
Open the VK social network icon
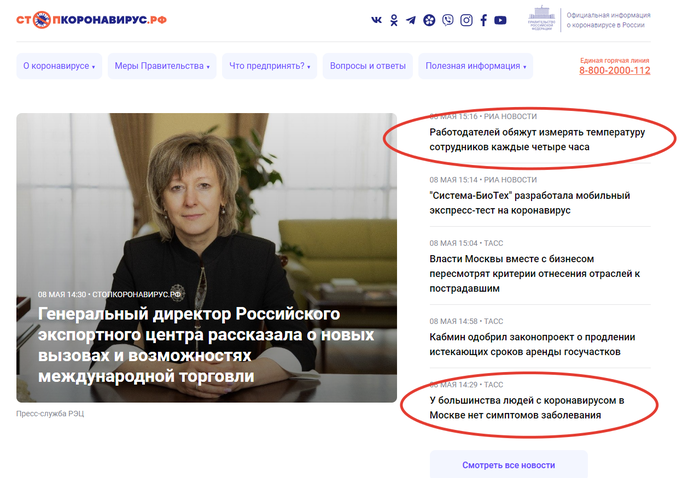[x=376, y=20]
